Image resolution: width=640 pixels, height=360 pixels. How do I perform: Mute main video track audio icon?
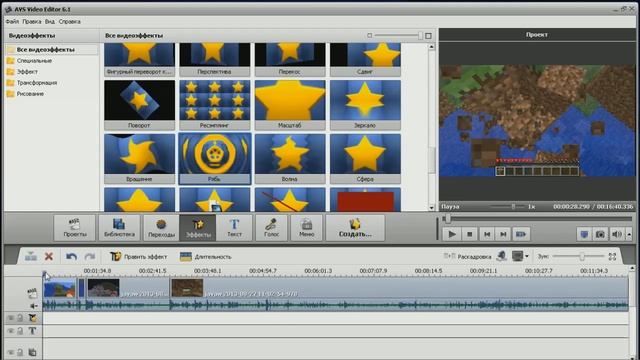pos(33,305)
